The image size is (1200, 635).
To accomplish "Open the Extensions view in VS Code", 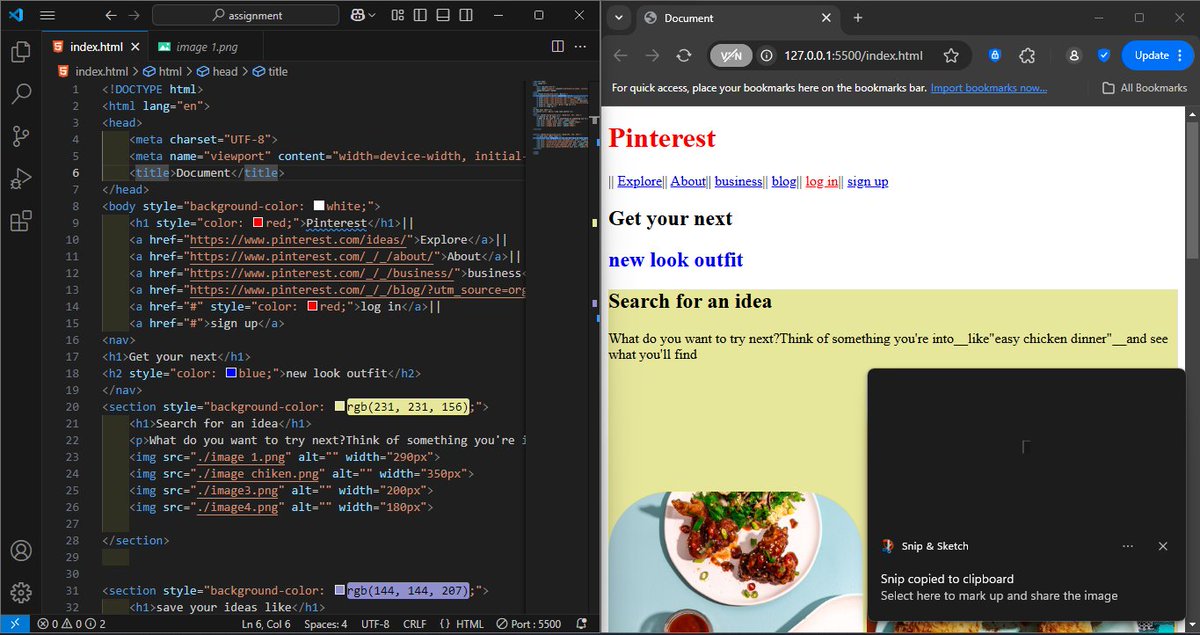I will tap(21, 222).
